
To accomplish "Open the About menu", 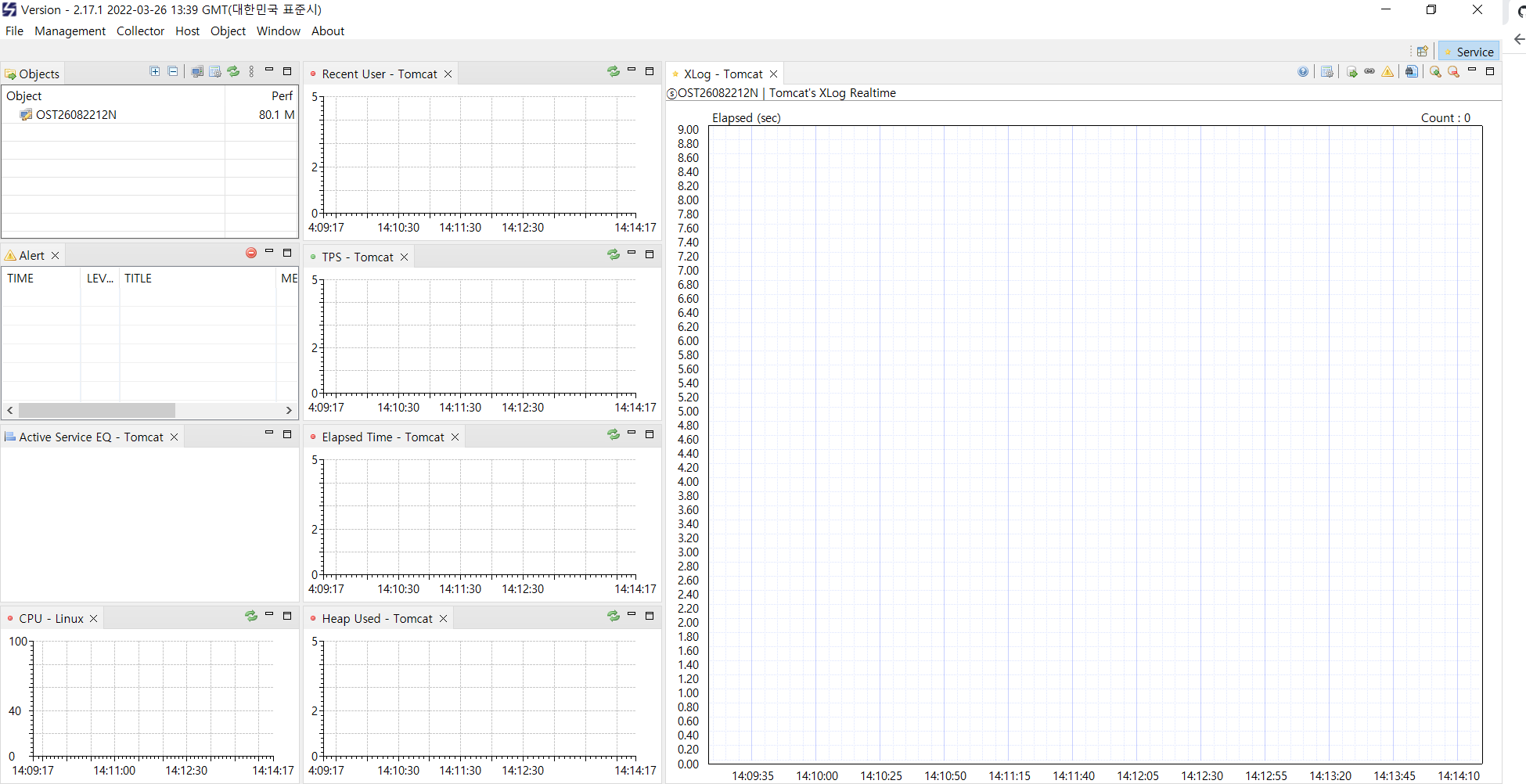I will point(328,31).
